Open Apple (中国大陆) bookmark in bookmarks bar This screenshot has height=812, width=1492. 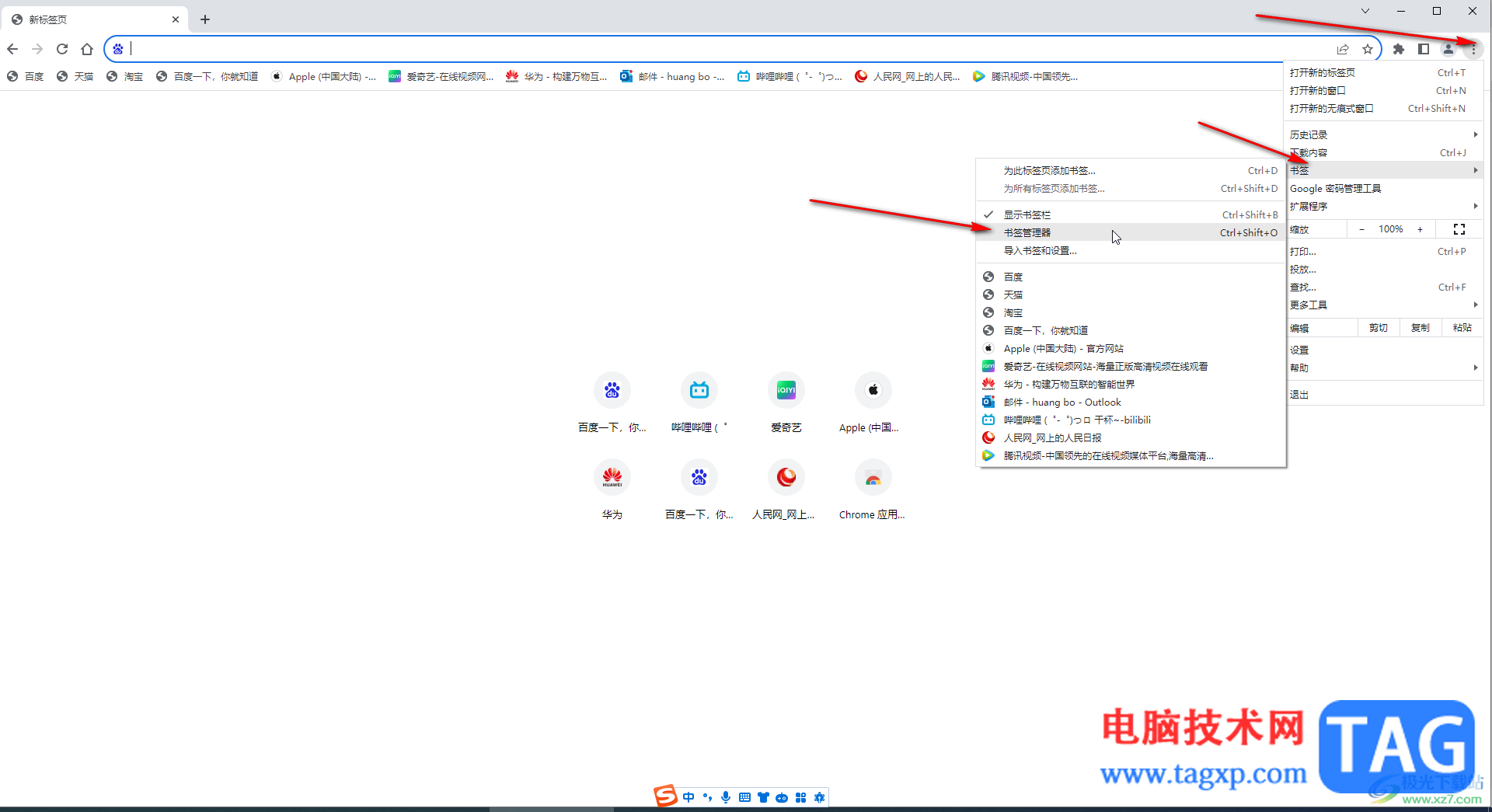pos(323,76)
